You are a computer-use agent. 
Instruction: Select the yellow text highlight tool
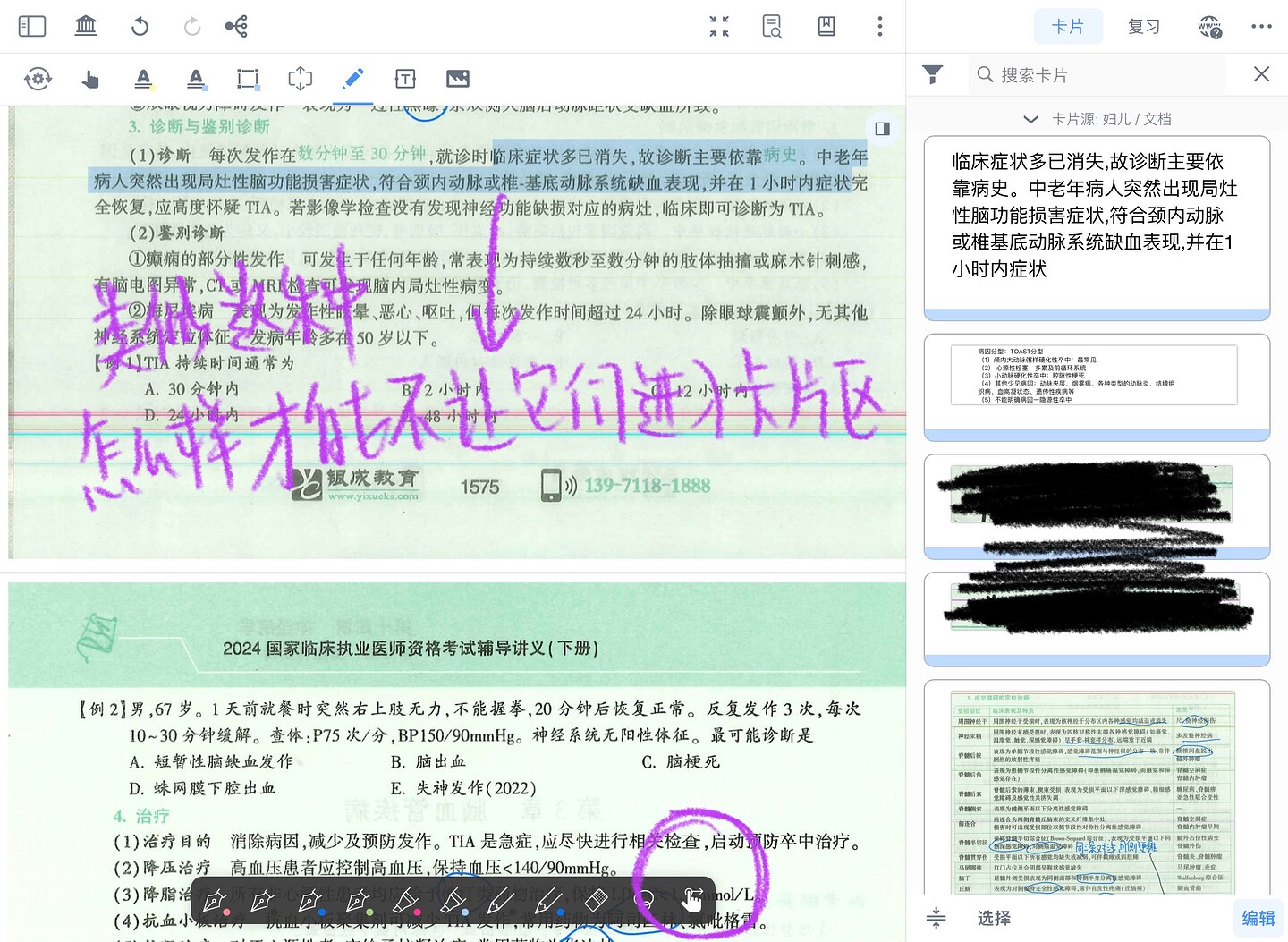pos(143,80)
